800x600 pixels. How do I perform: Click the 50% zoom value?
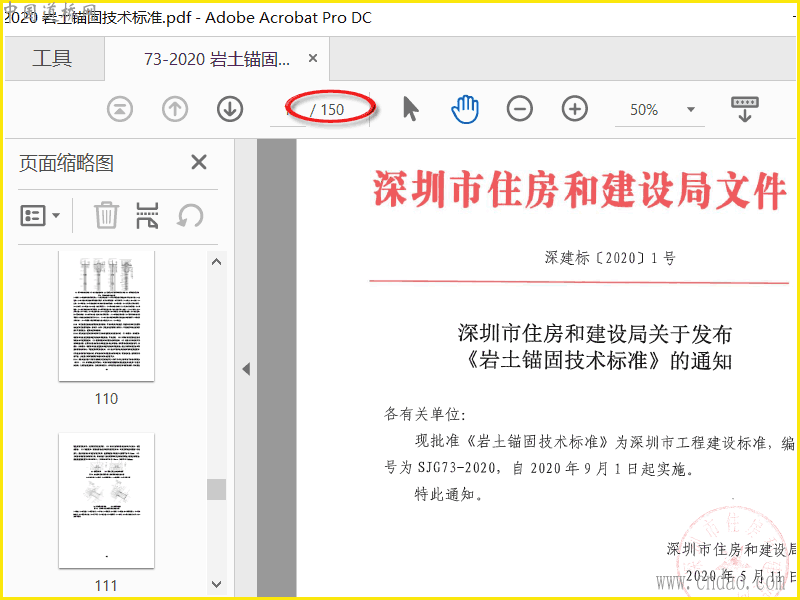(644, 110)
